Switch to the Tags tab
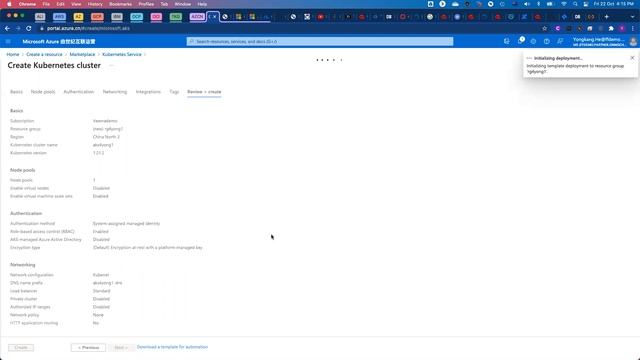This screenshot has width=640, height=360. (x=174, y=92)
